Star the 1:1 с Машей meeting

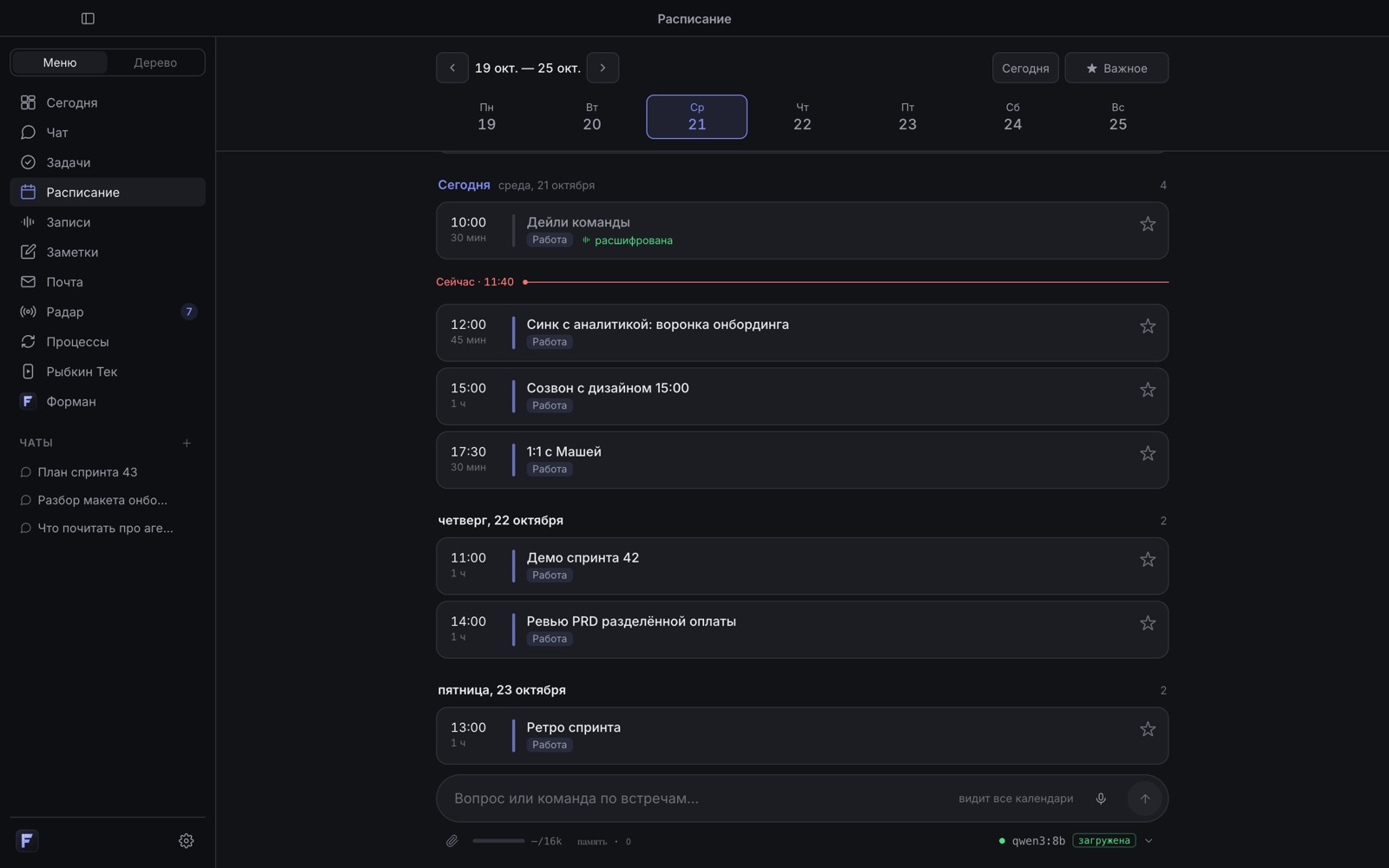click(x=1148, y=453)
